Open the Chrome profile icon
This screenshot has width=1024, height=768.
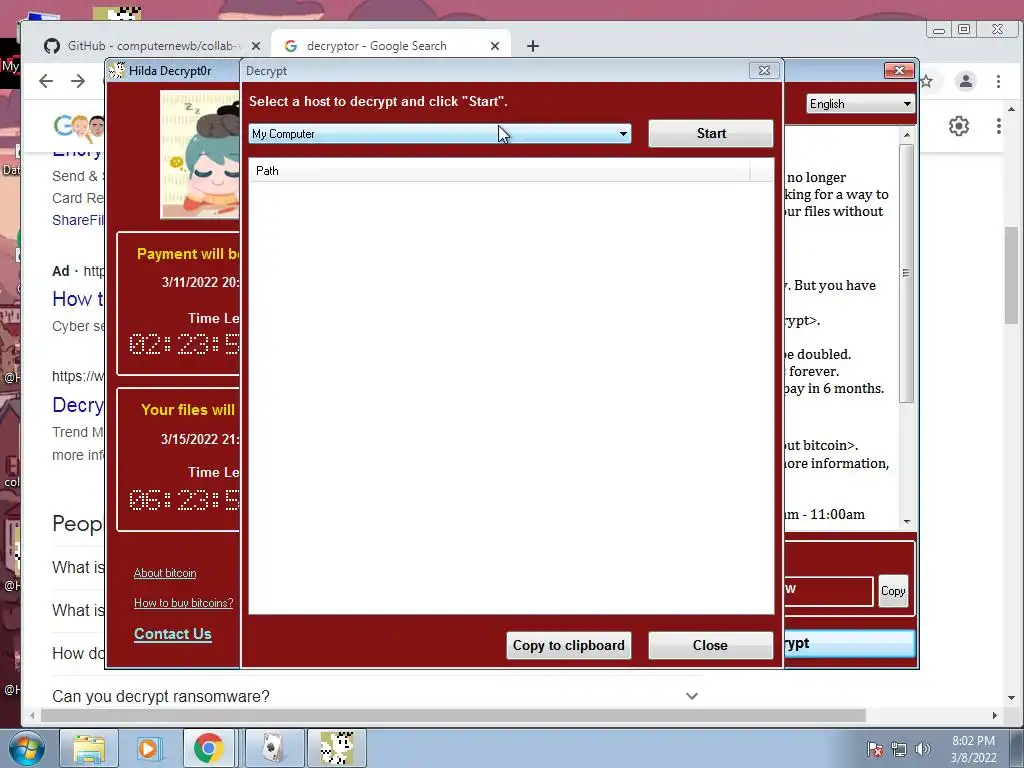pyautogui.click(x=965, y=81)
